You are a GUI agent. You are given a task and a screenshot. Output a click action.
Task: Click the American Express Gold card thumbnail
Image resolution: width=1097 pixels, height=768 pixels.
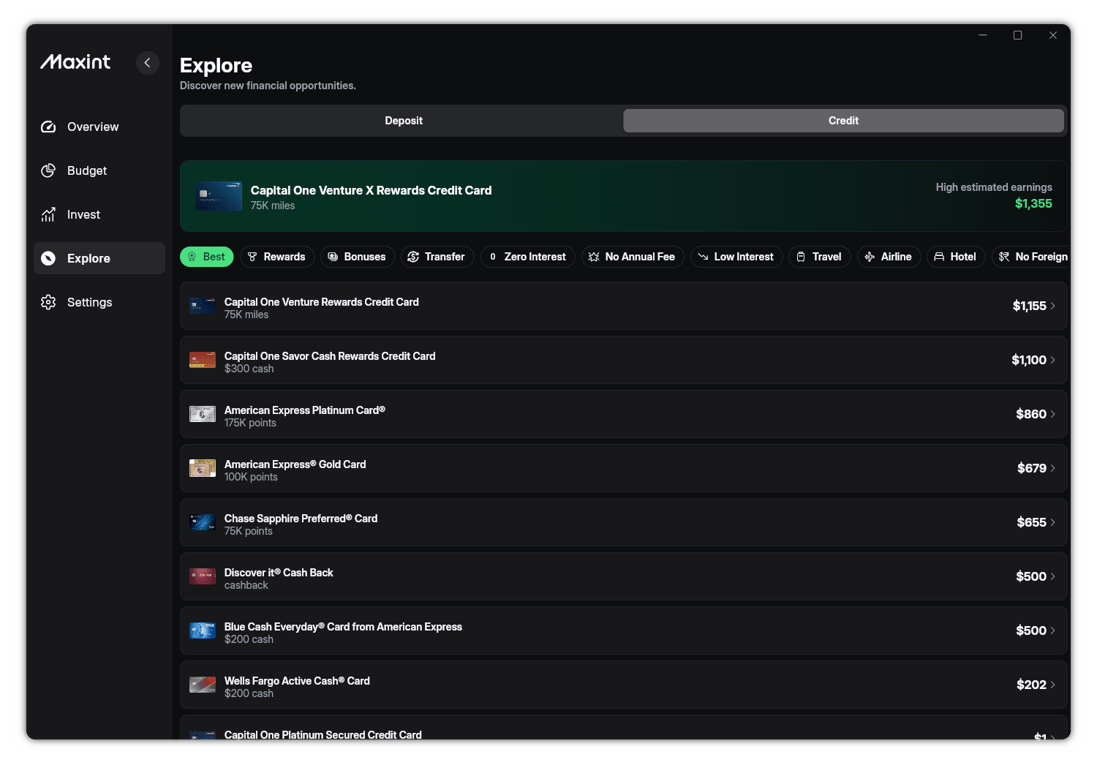(x=202, y=468)
